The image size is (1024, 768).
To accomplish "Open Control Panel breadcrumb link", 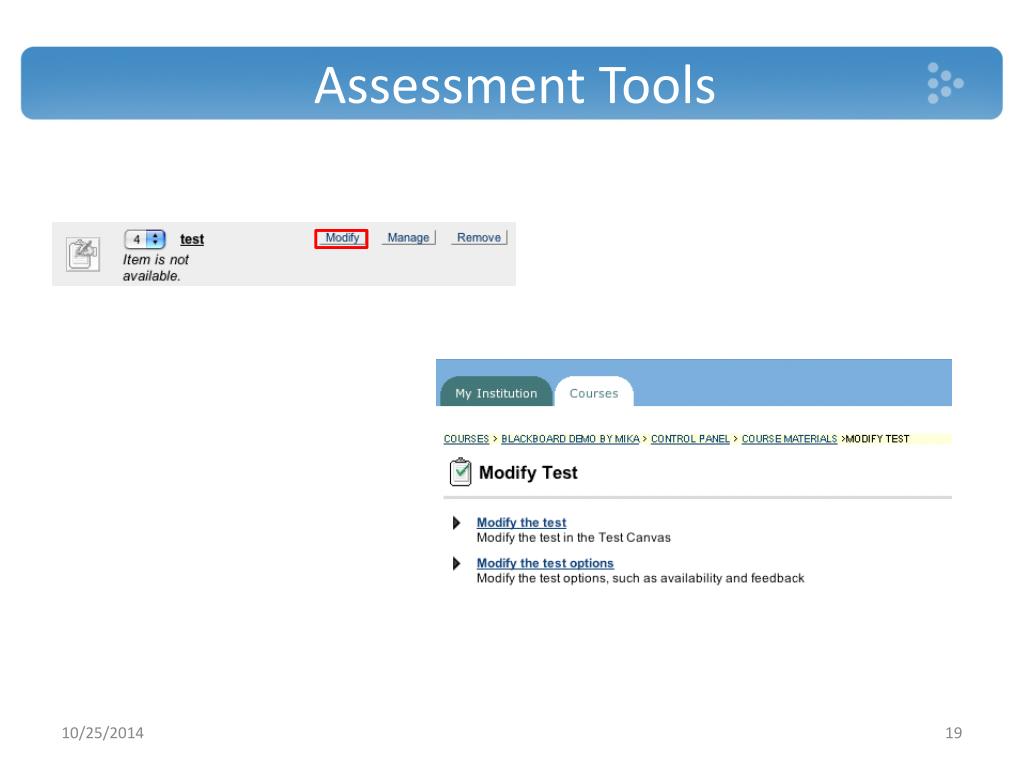I will pos(690,439).
